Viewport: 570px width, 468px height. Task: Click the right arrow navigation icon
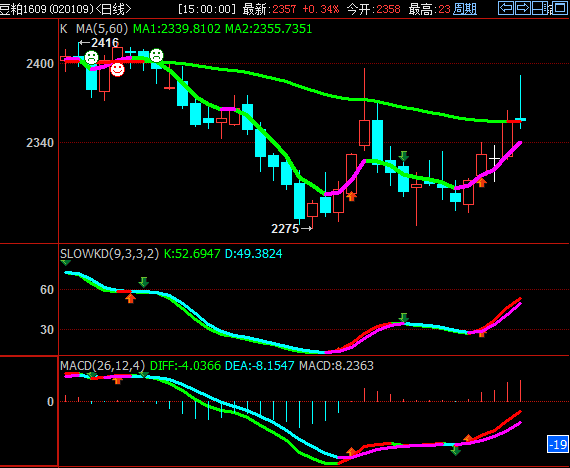(x=523, y=8)
